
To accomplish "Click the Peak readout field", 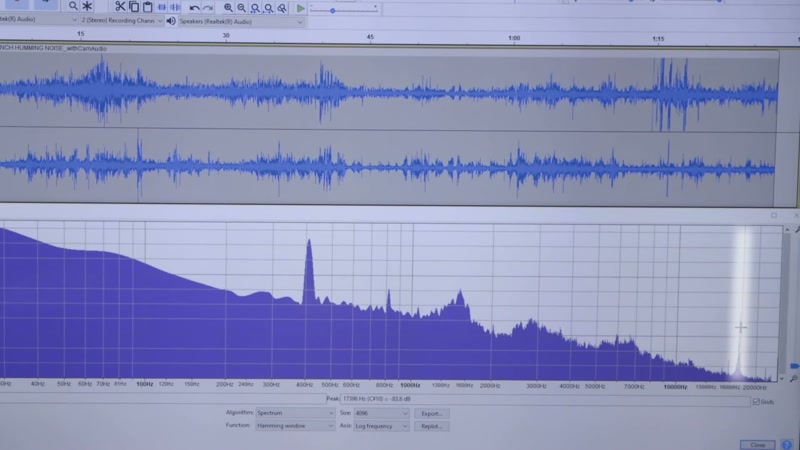I will click(545, 400).
